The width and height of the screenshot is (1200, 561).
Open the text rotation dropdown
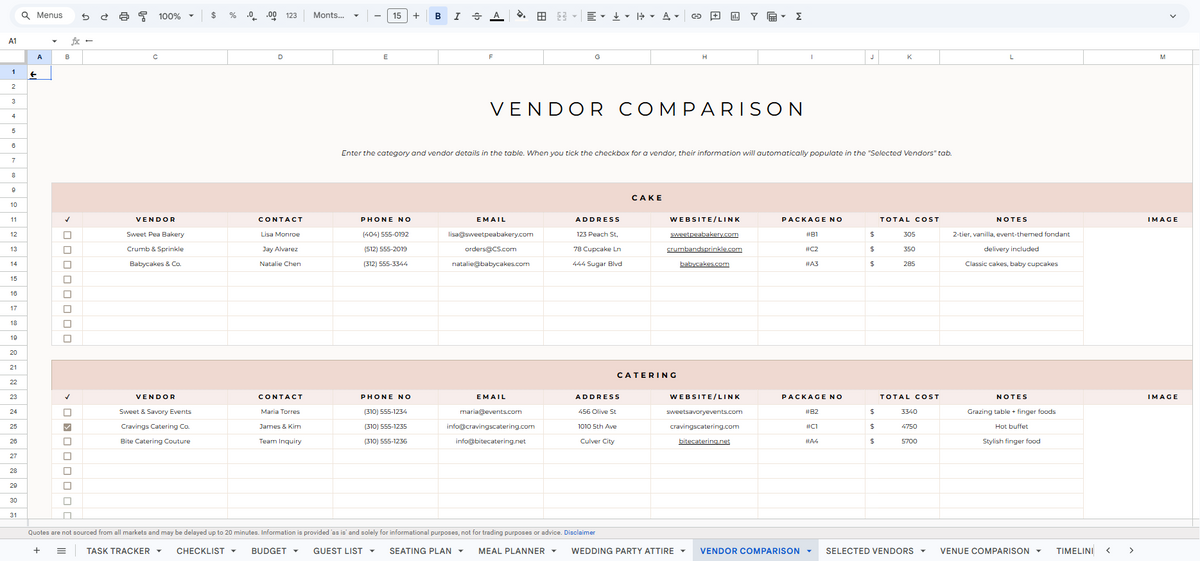(670, 16)
